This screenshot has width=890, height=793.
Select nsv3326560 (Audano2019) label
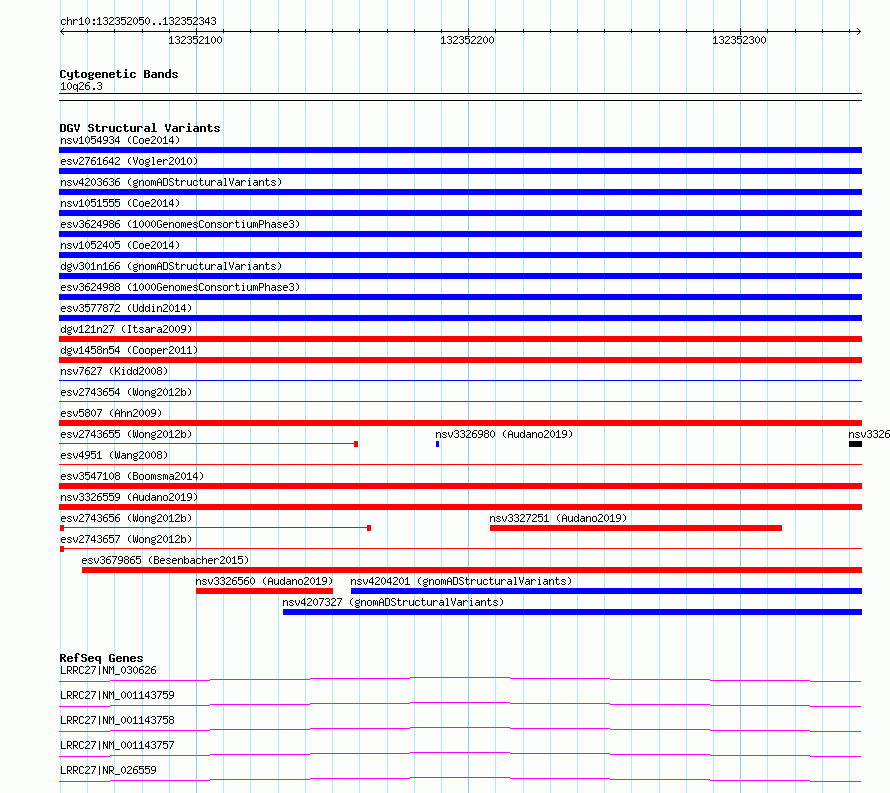(264, 581)
